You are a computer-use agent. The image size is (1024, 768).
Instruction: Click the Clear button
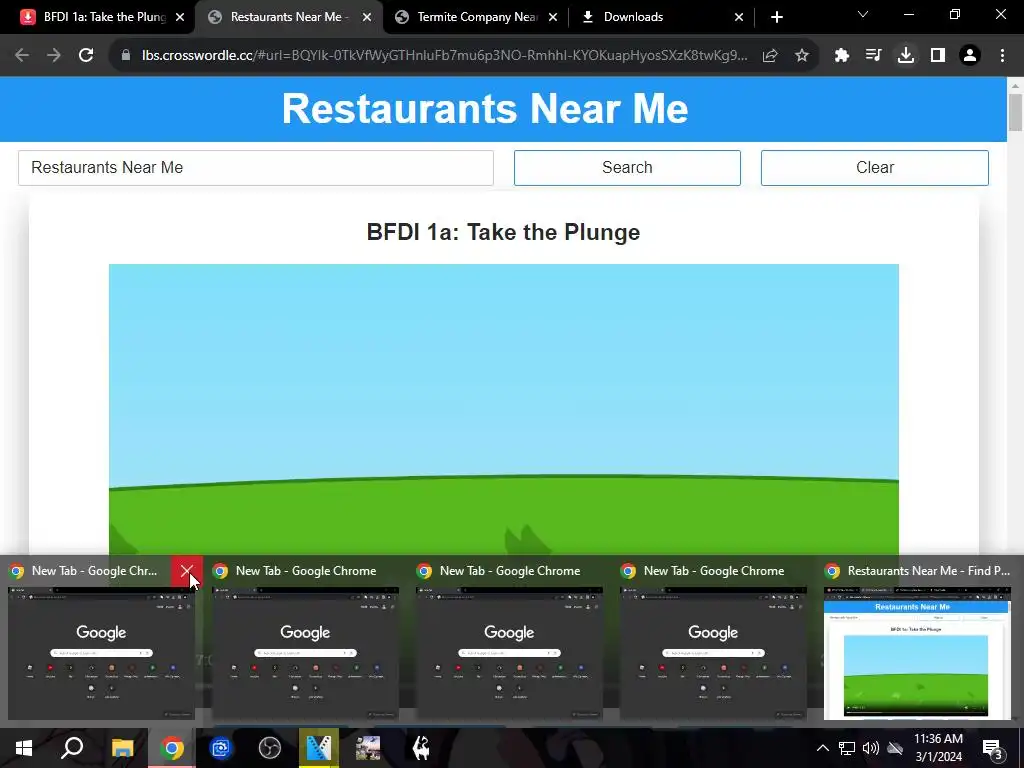(874, 168)
